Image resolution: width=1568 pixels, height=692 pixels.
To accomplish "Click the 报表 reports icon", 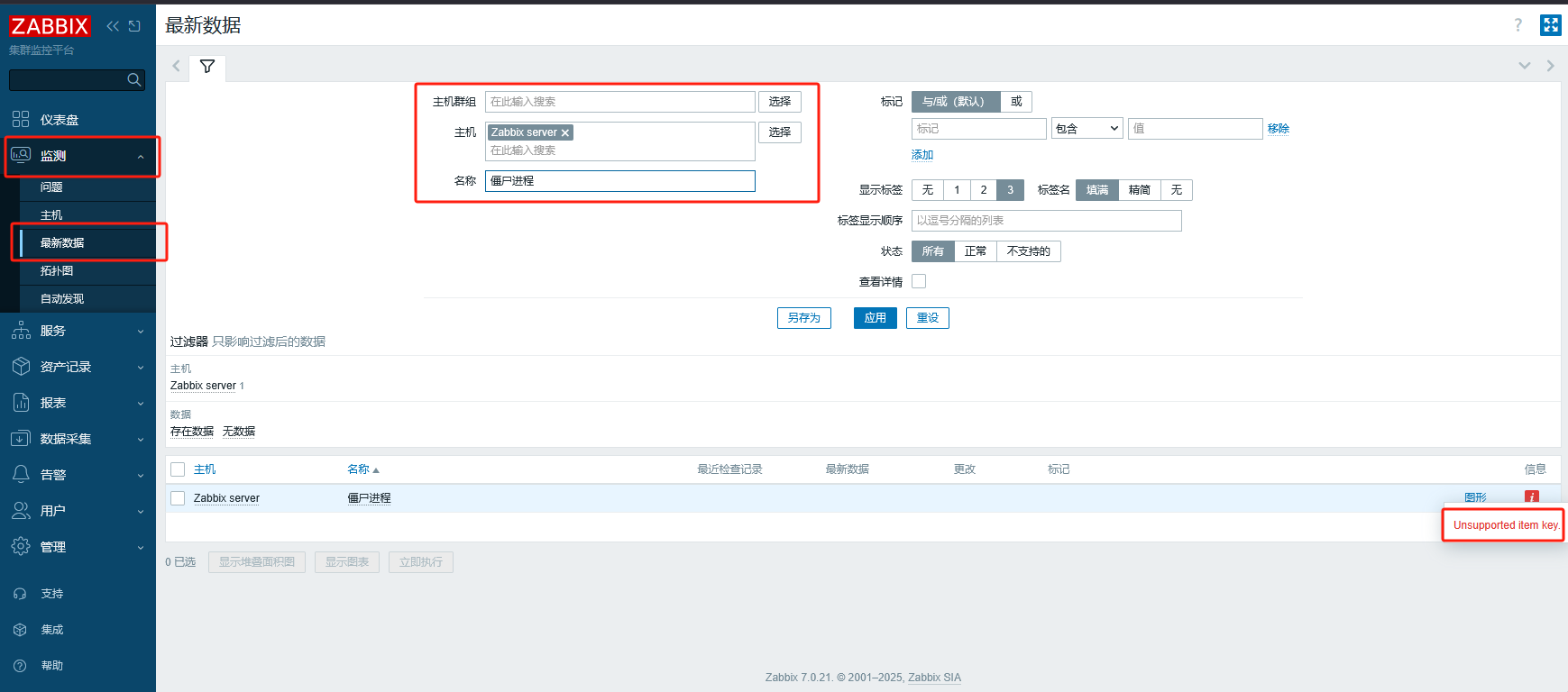I will tap(21, 403).
